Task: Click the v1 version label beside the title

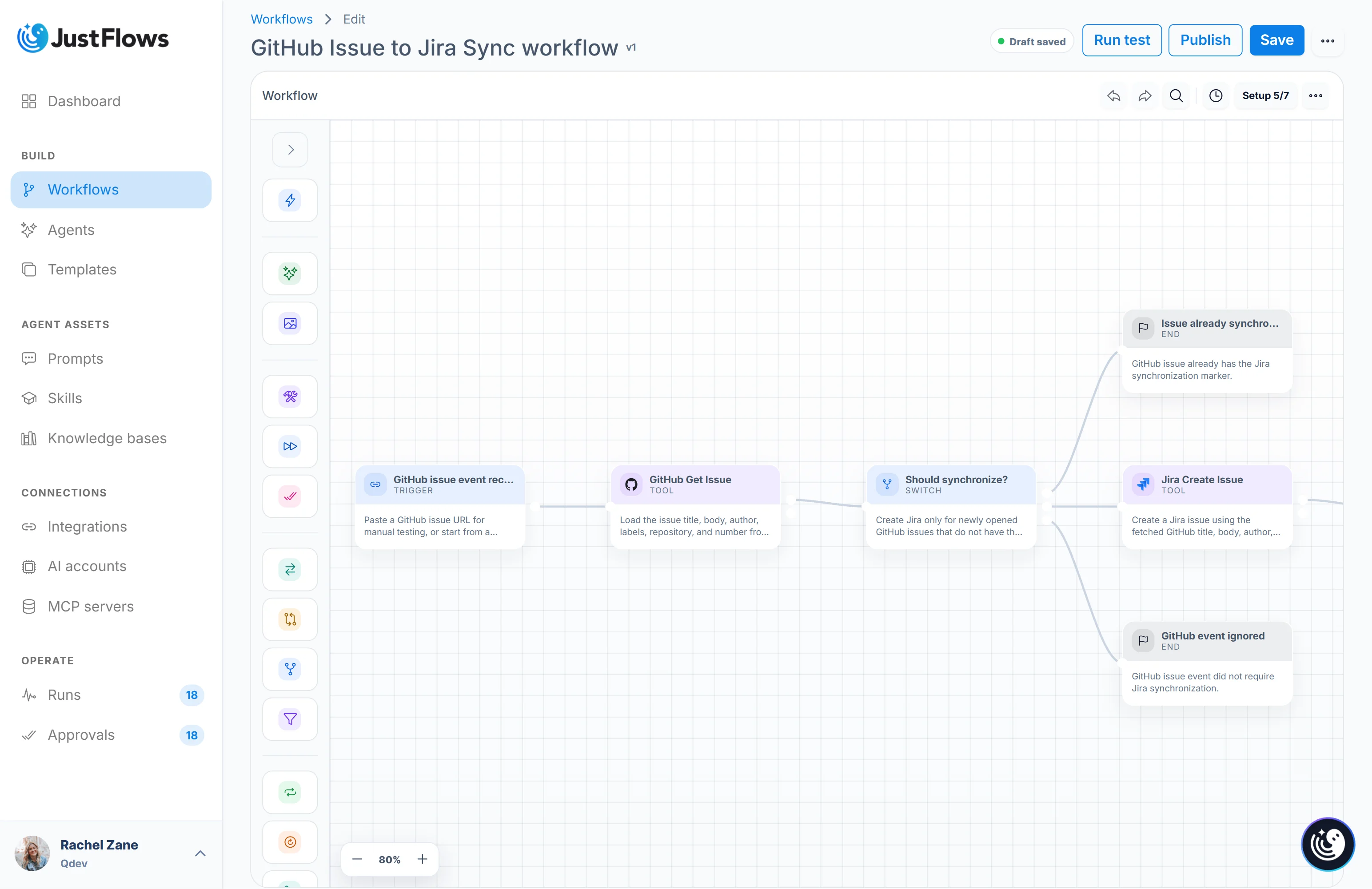Action: pyautogui.click(x=631, y=47)
